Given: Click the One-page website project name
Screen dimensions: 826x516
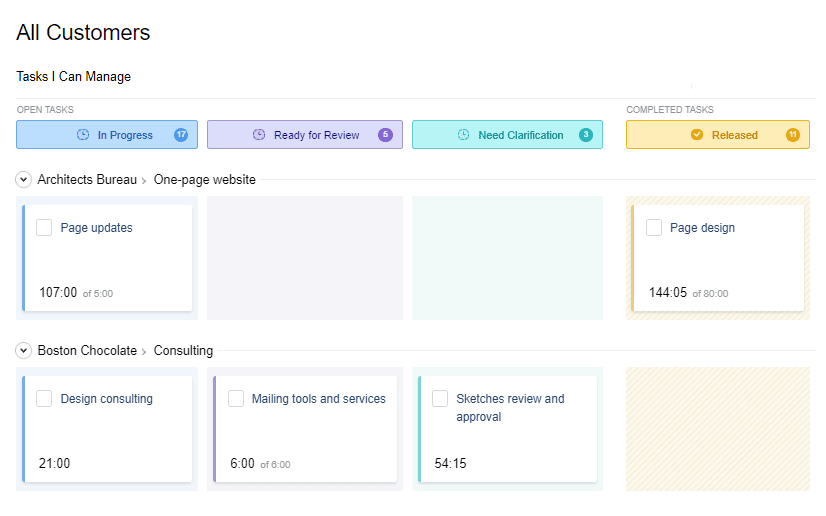Looking at the screenshot, I should [x=204, y=180].
